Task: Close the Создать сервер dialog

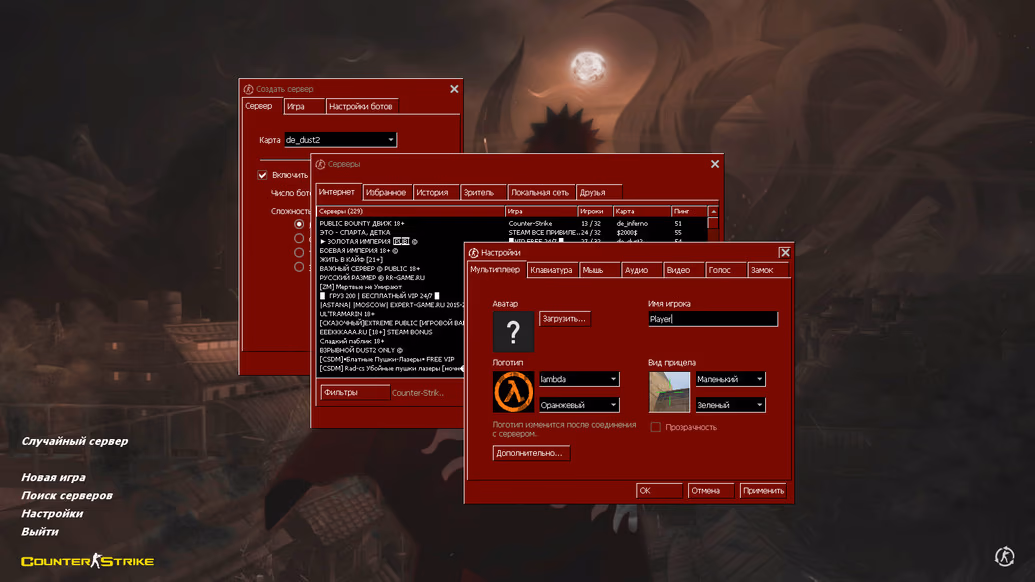Action: (454, 89)
